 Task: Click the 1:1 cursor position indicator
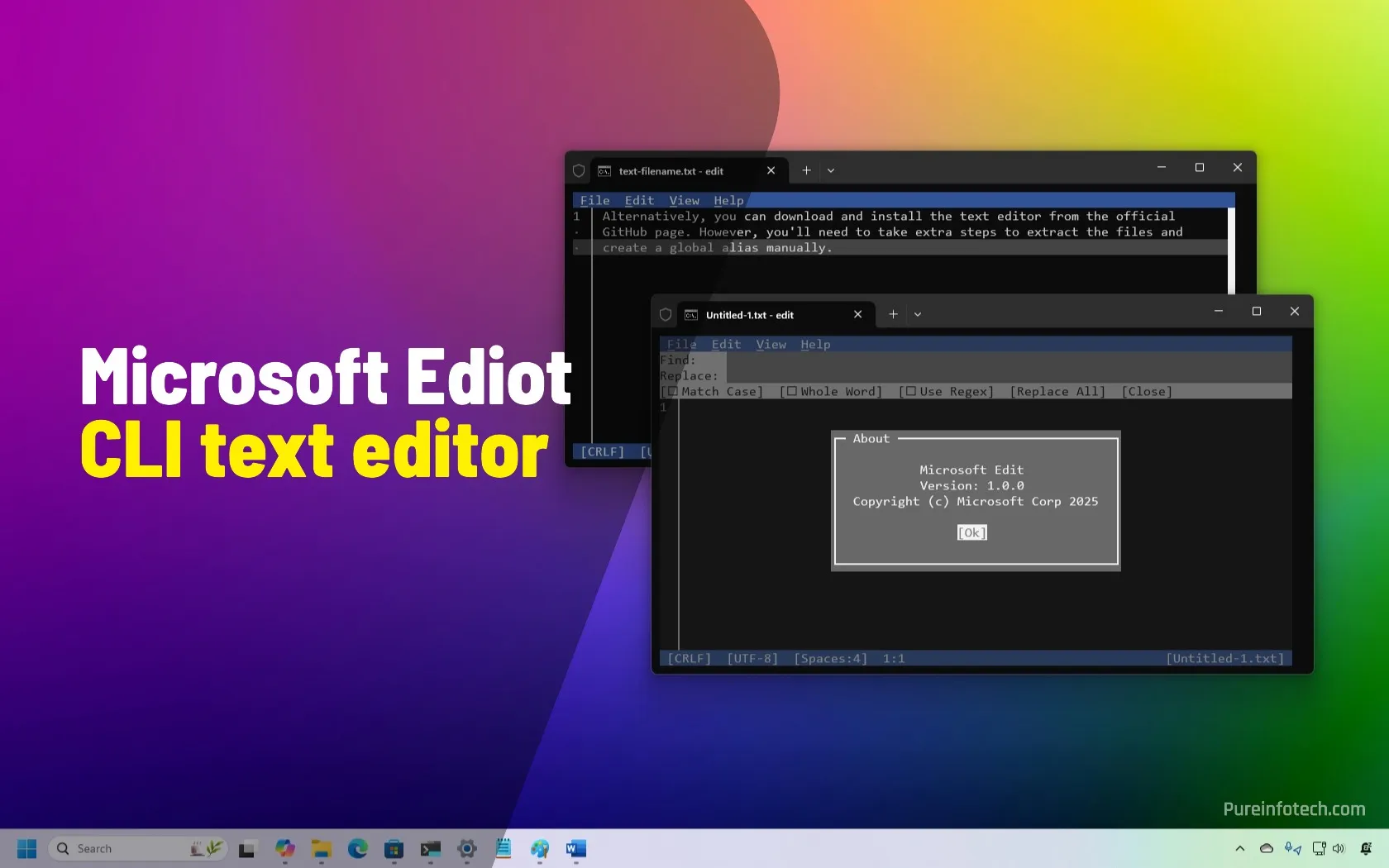click(x=894, y=659)
